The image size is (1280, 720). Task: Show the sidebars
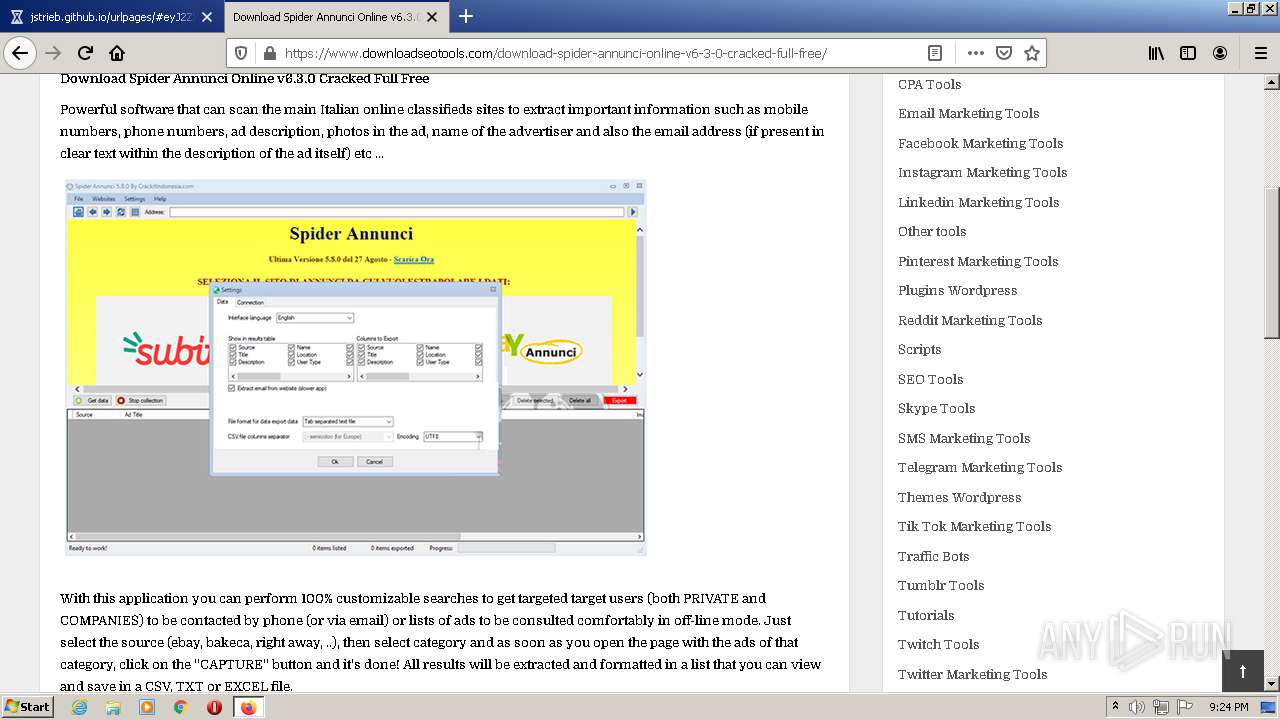1188,53
